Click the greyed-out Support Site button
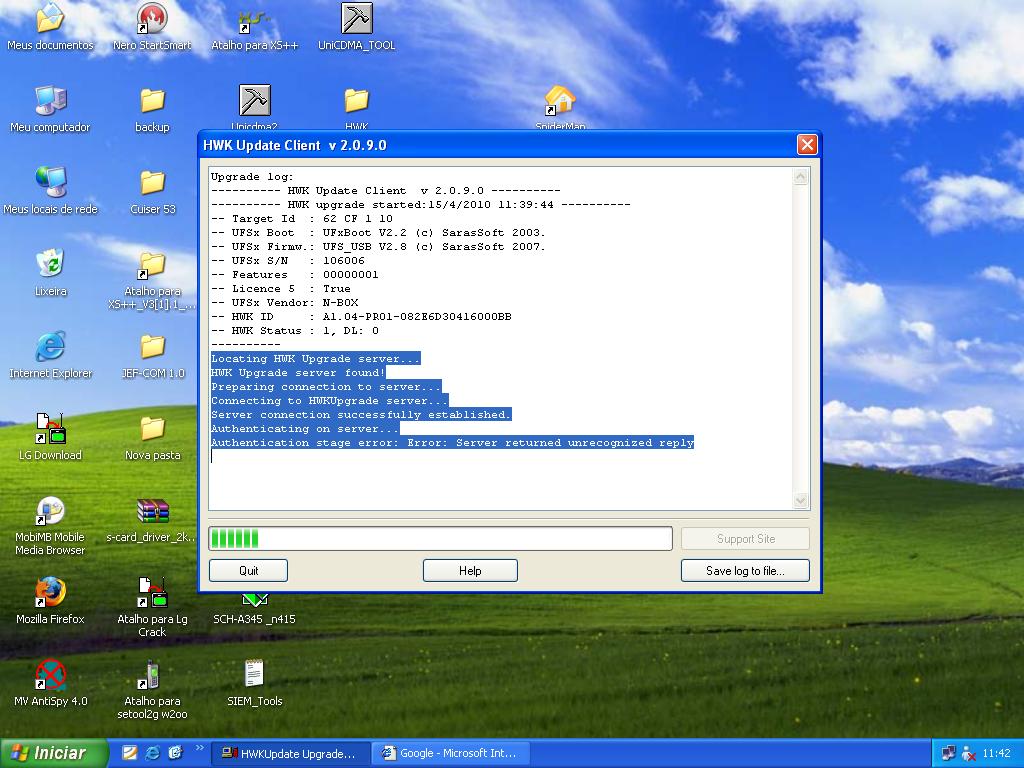1024x768 pixels. (x=745, y=539)
